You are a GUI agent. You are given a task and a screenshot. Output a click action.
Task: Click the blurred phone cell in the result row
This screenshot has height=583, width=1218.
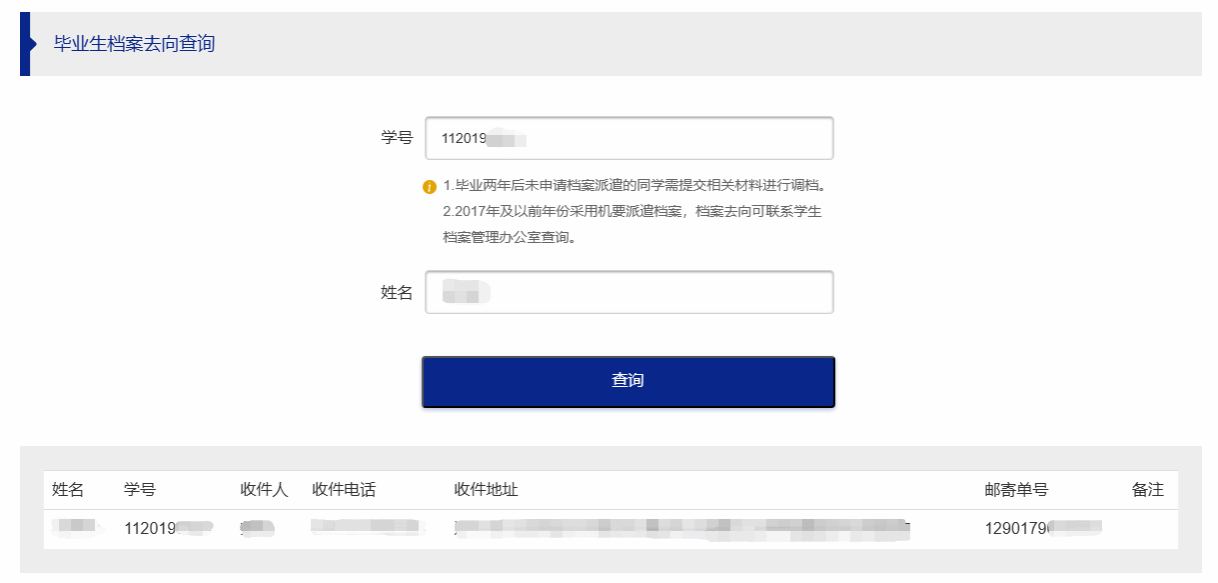point(368,527)
